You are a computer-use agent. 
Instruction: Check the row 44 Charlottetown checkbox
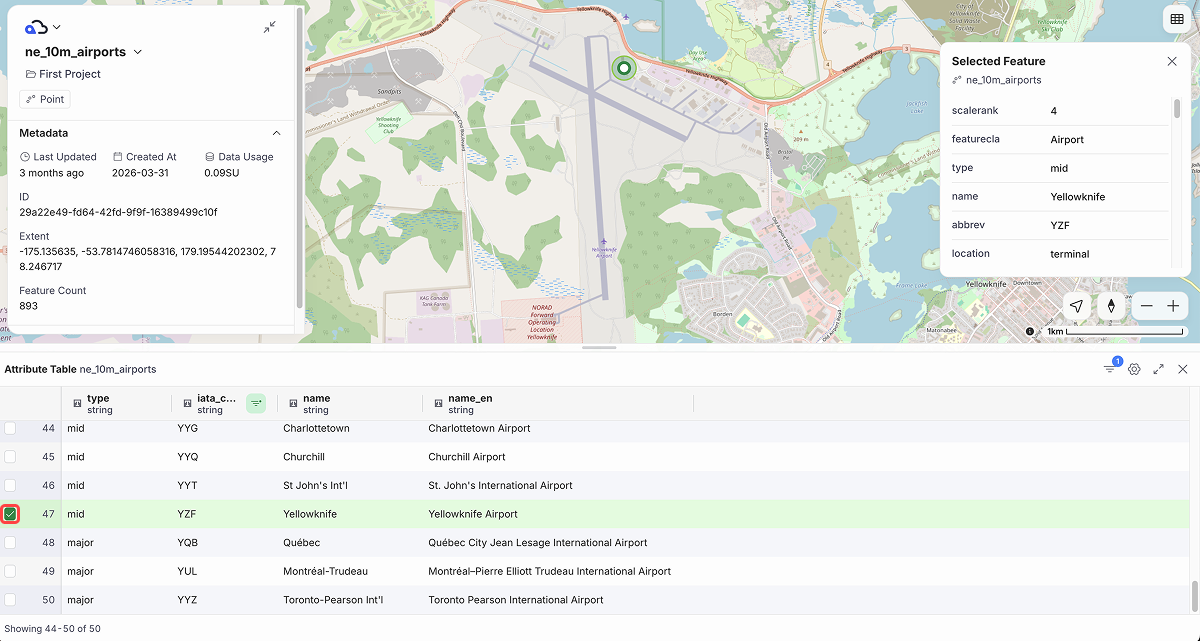coord(10,428)
